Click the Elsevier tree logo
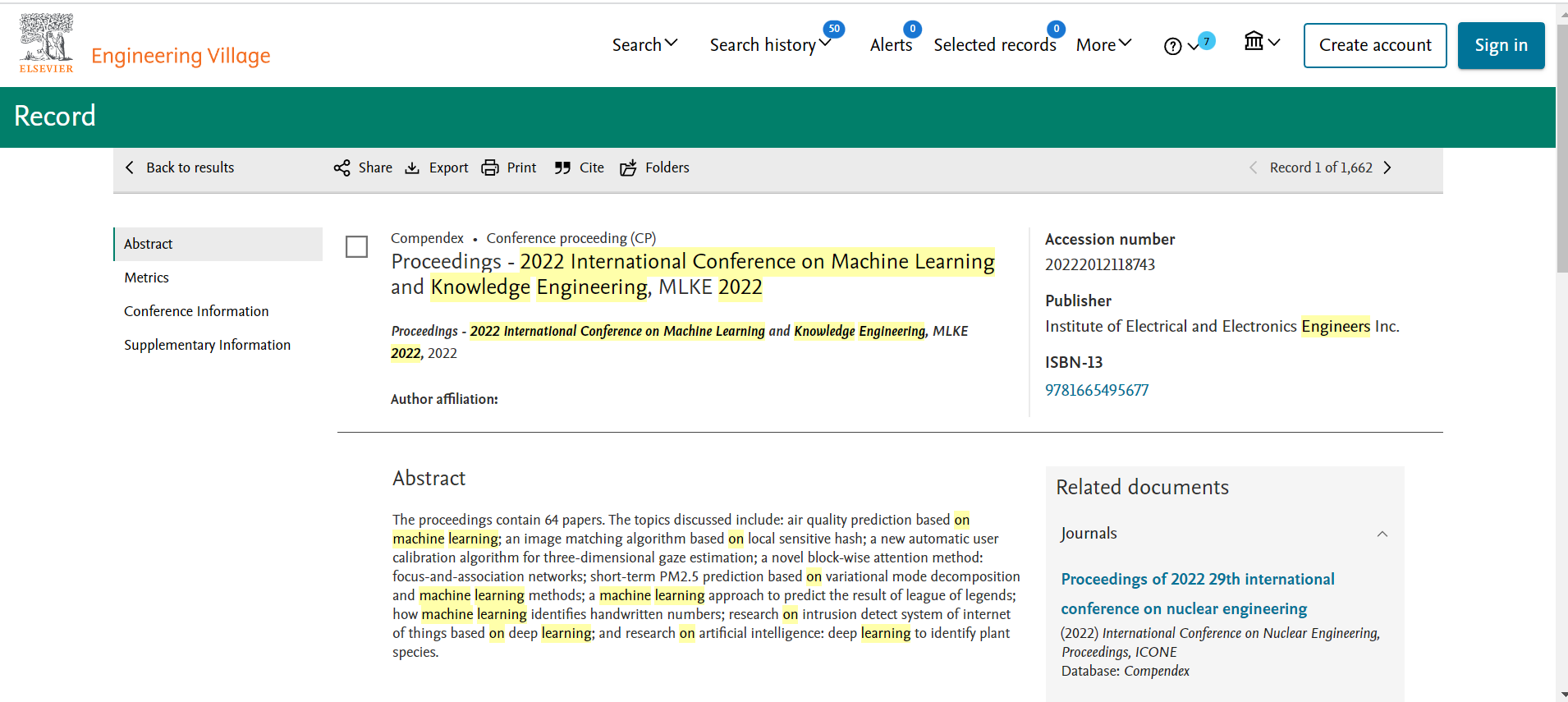Viewport: 1568px width, 702px height. point(47,44)
